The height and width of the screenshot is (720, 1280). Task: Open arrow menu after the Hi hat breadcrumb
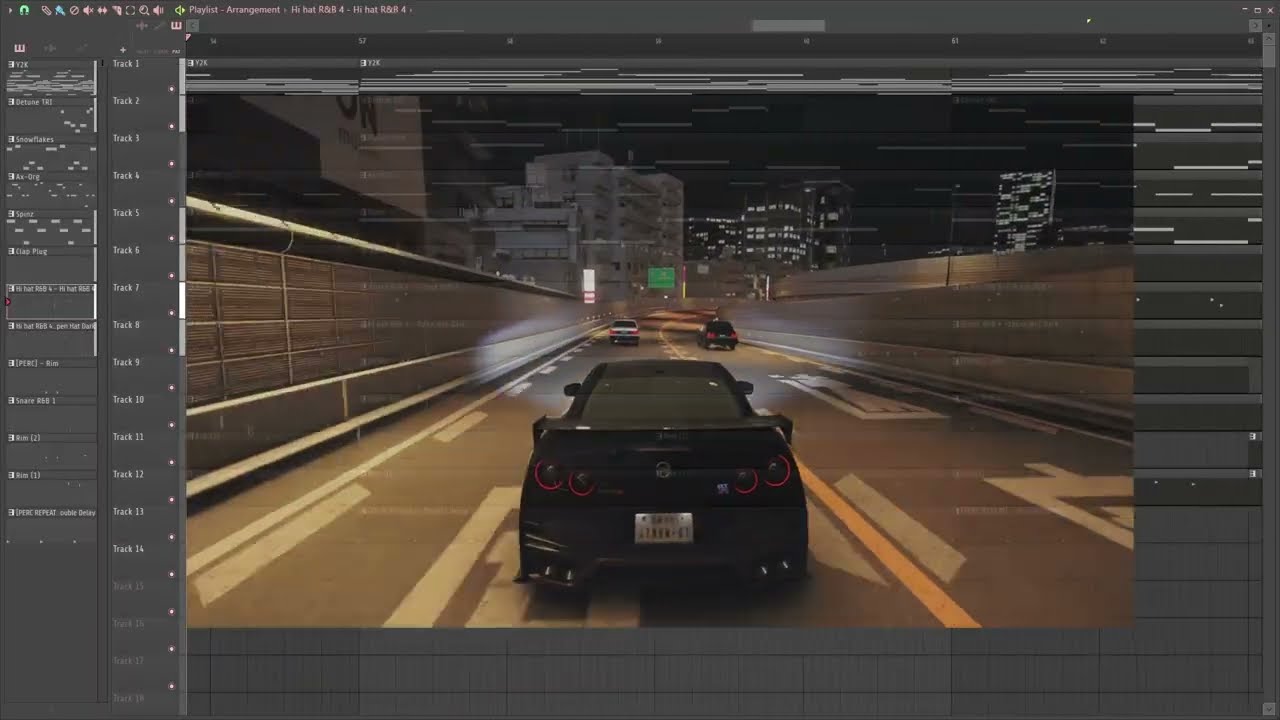410,10
